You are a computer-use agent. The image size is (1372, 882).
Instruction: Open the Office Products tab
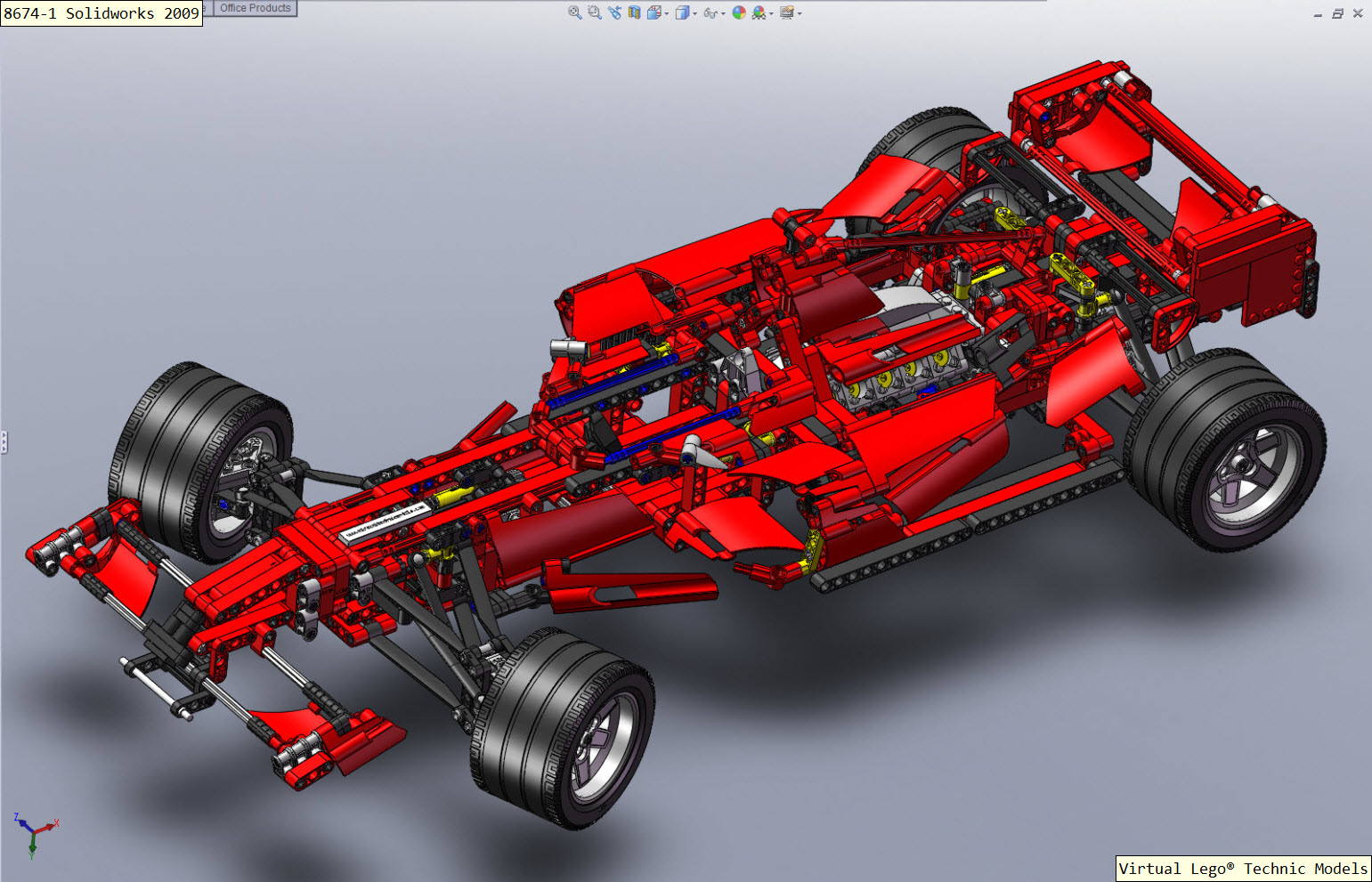pyautogui.click(x=256, y=8)
